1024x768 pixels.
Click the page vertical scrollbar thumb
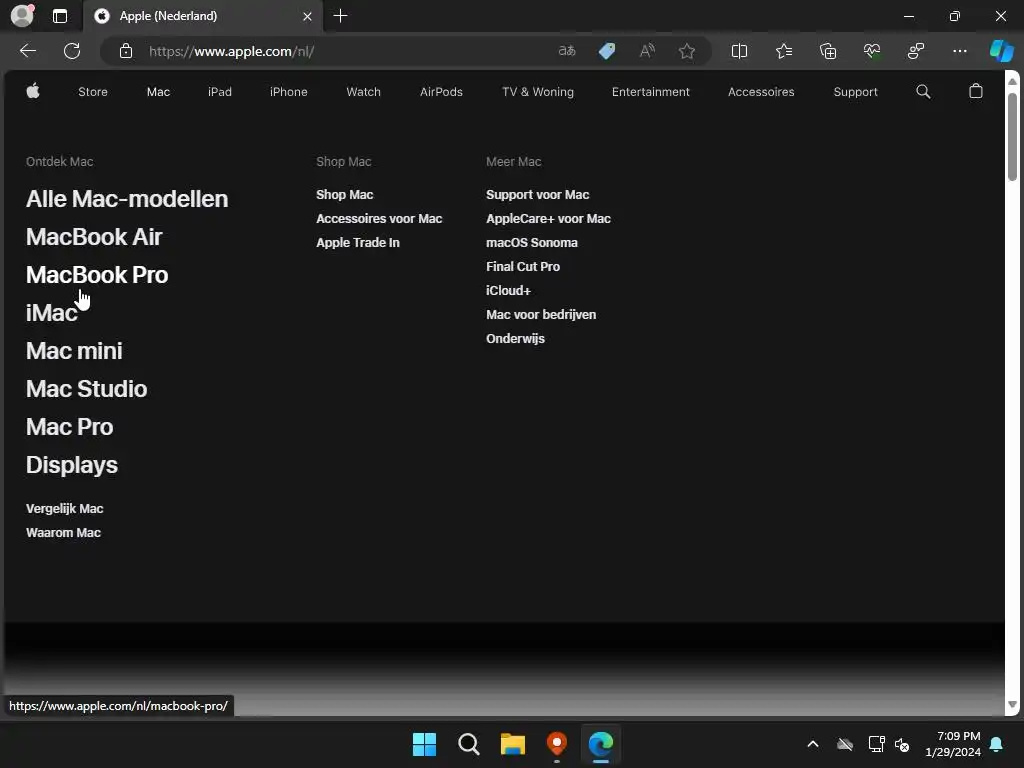(x=1012, y=136)
